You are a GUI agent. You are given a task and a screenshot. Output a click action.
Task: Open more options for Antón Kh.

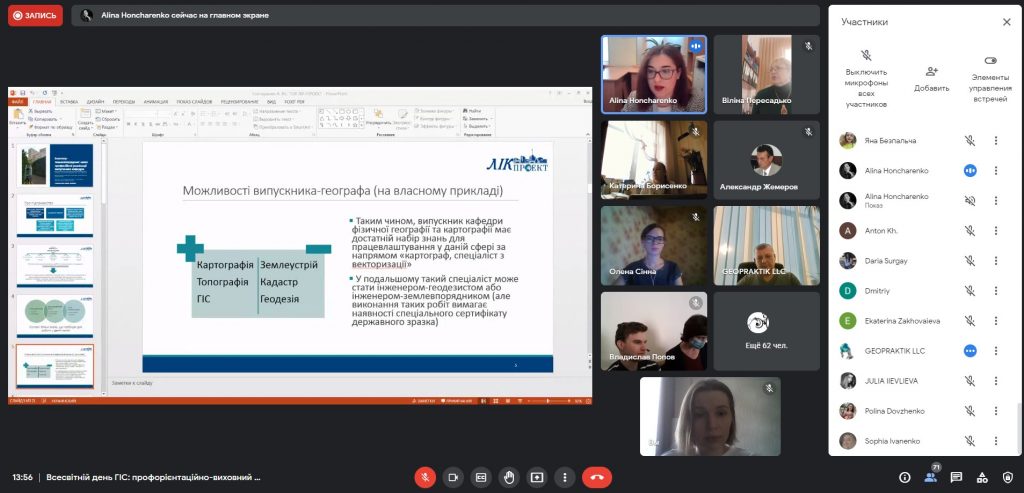(995, 231)
